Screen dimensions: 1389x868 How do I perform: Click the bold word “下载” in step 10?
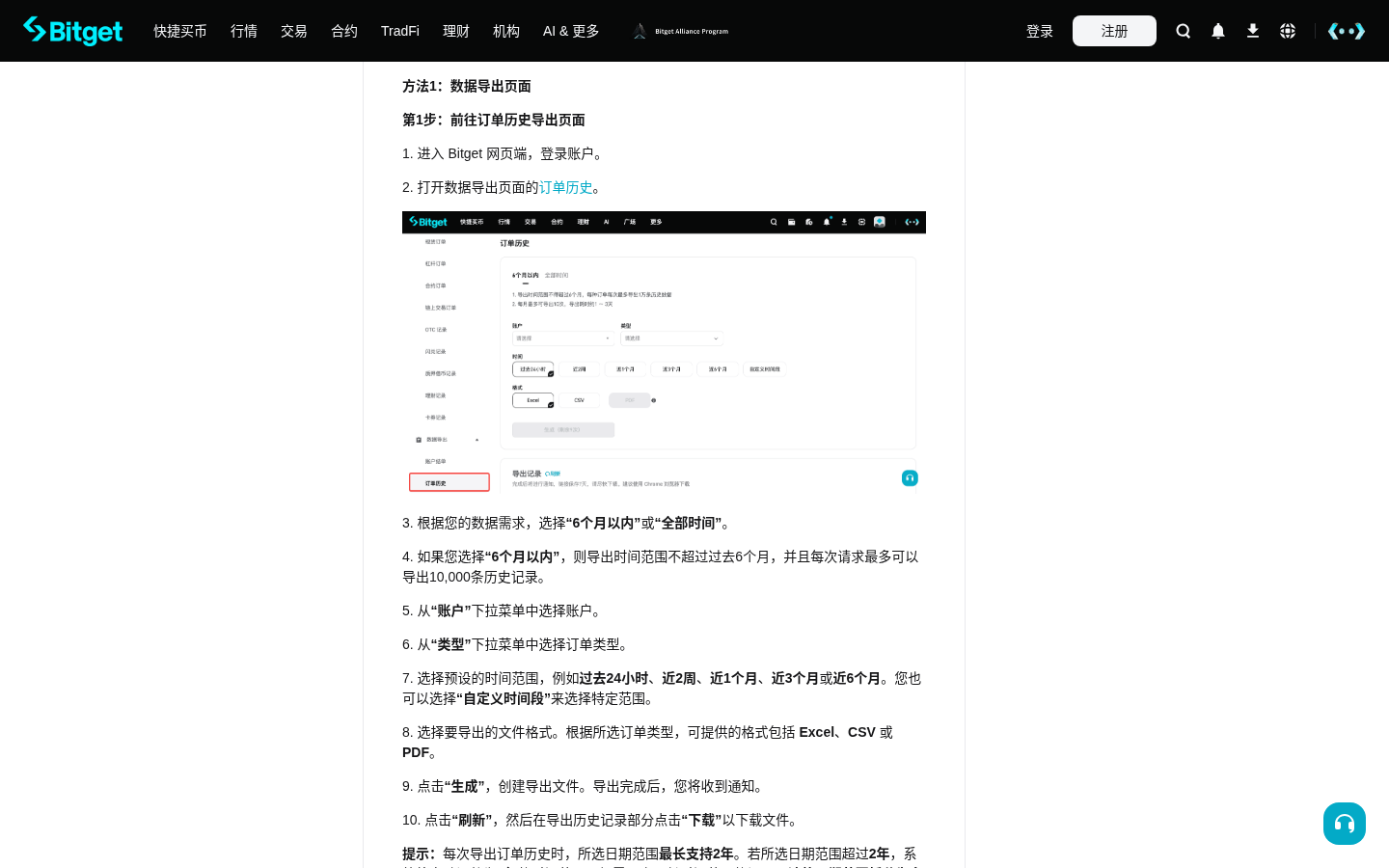tap(701, 820)
